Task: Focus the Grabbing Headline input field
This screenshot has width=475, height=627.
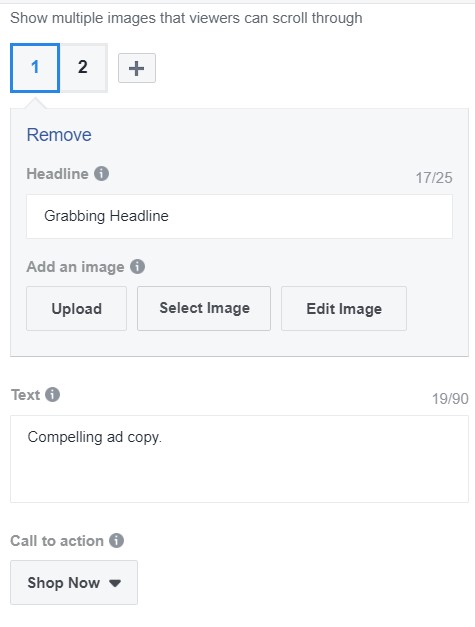Action: click(239, 216)
